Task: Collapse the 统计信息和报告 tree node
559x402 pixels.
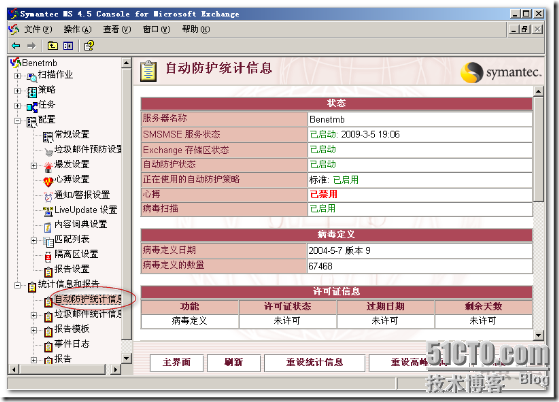Action: [17, 285]
